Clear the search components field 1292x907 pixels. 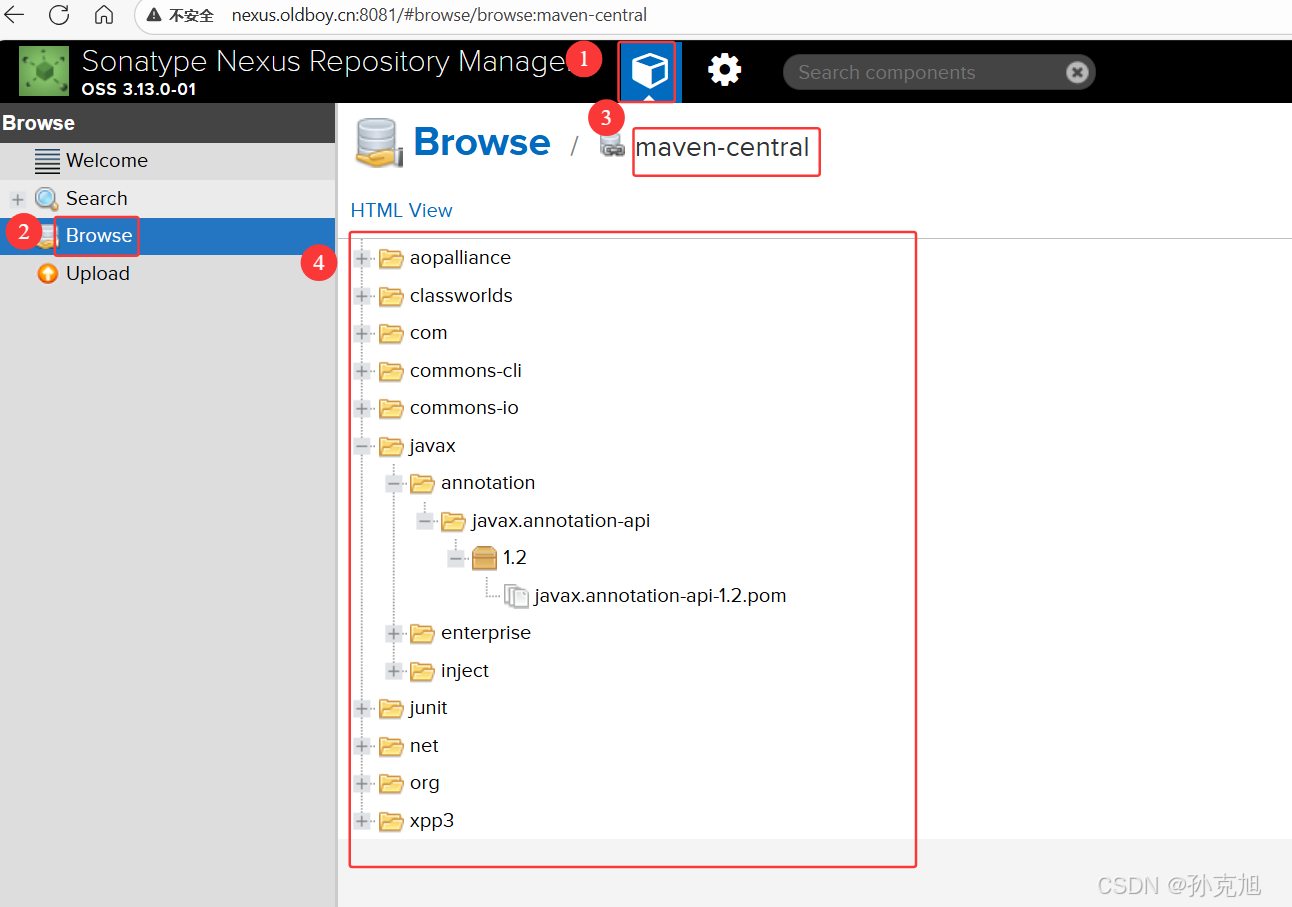(1076, 72)
